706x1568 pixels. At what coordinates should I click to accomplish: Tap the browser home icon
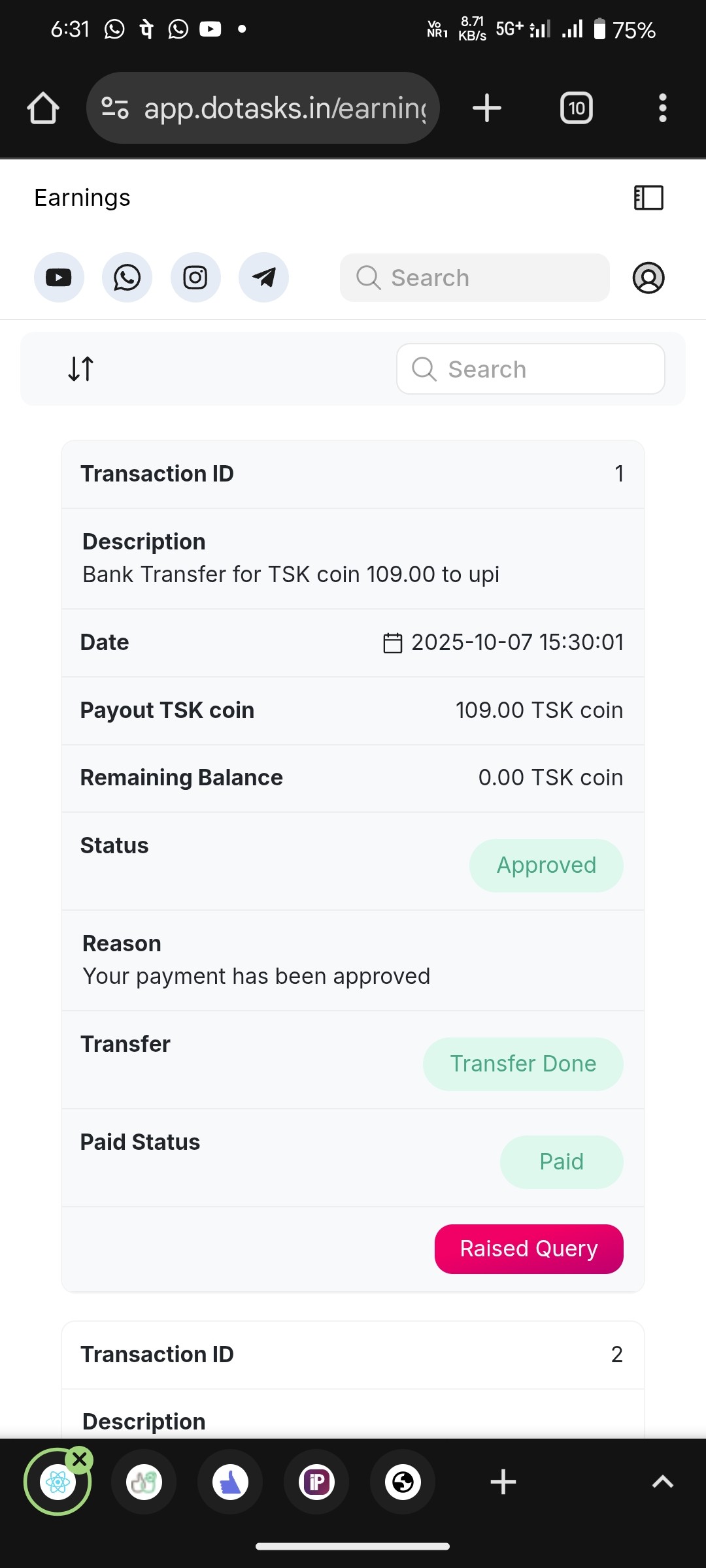[43, 108]
